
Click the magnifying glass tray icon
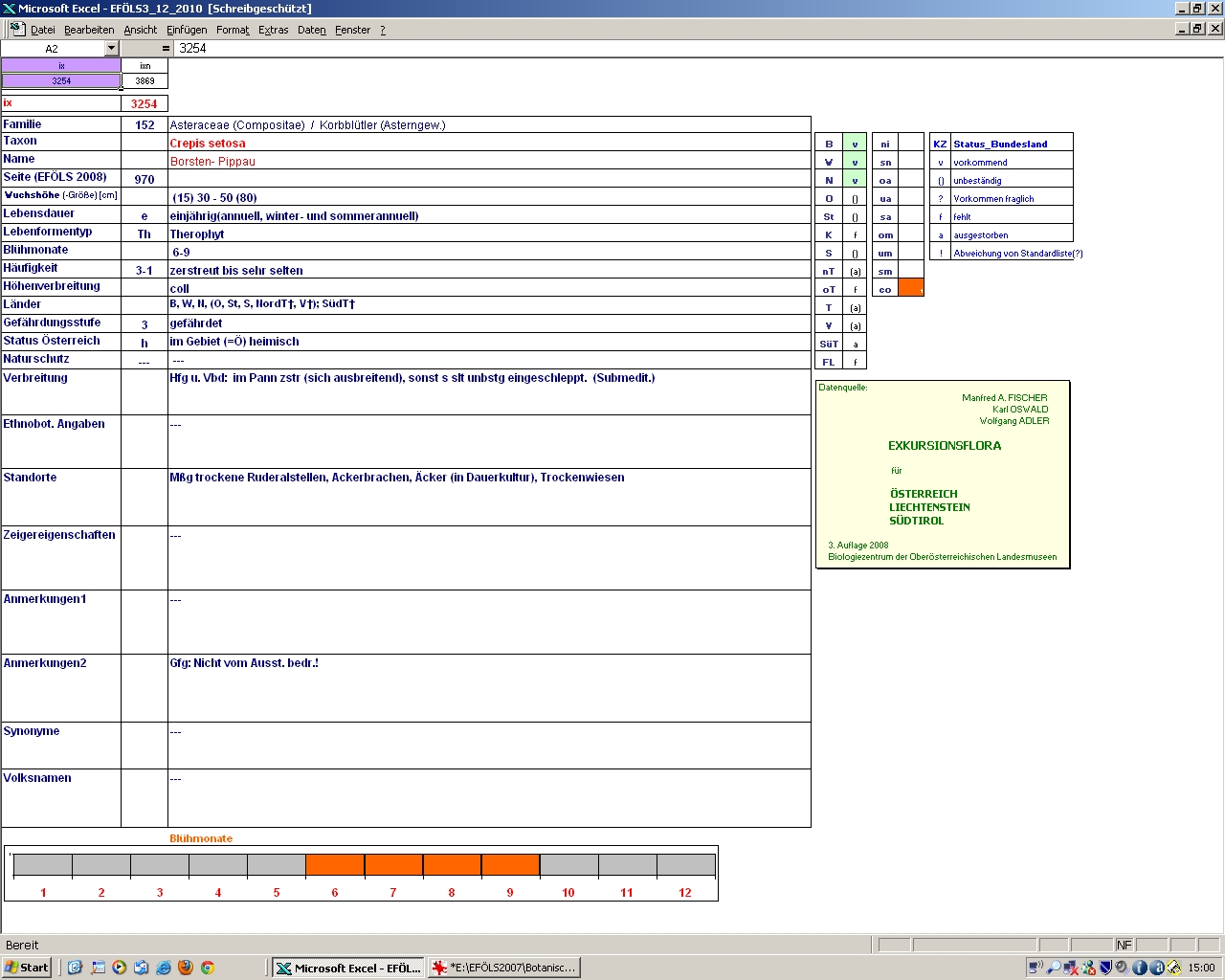[1054, 968]
